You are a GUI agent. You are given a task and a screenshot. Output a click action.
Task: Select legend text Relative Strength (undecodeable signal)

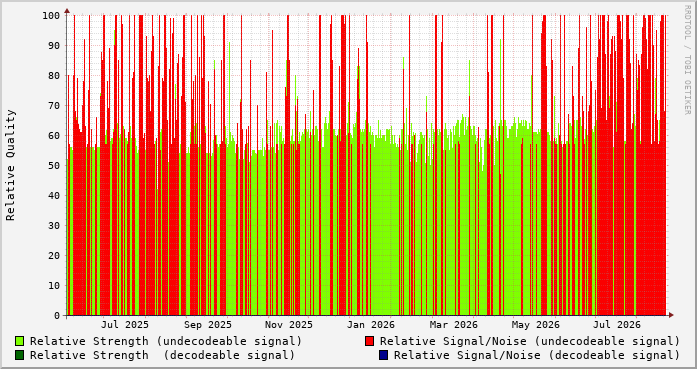[x=166, y=341]
